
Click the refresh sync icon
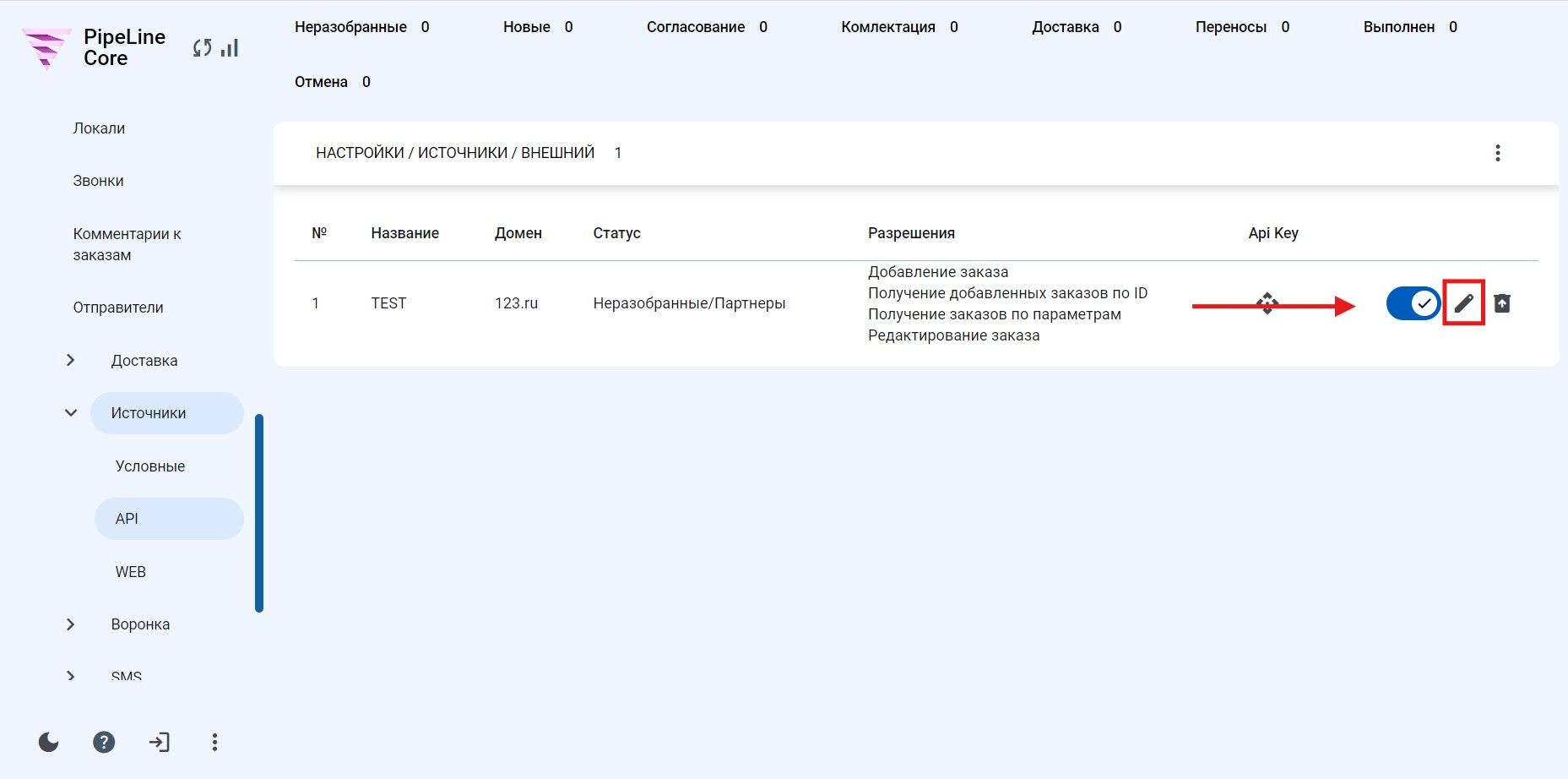[202, 48]
